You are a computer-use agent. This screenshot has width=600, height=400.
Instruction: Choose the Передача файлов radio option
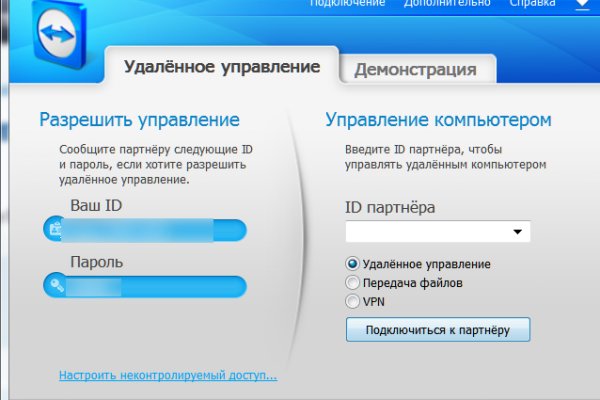(x=352, y=282)
